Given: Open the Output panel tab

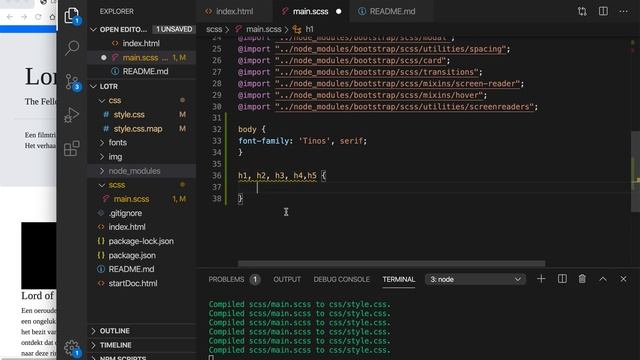Looking at the screenshot, I should pos(287,279).
